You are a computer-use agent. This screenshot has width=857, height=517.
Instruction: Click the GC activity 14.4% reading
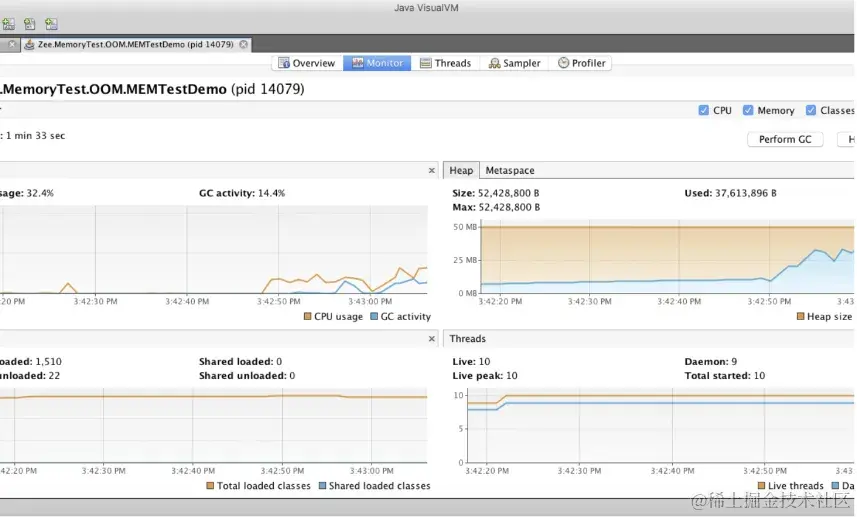tap(242, 193)
